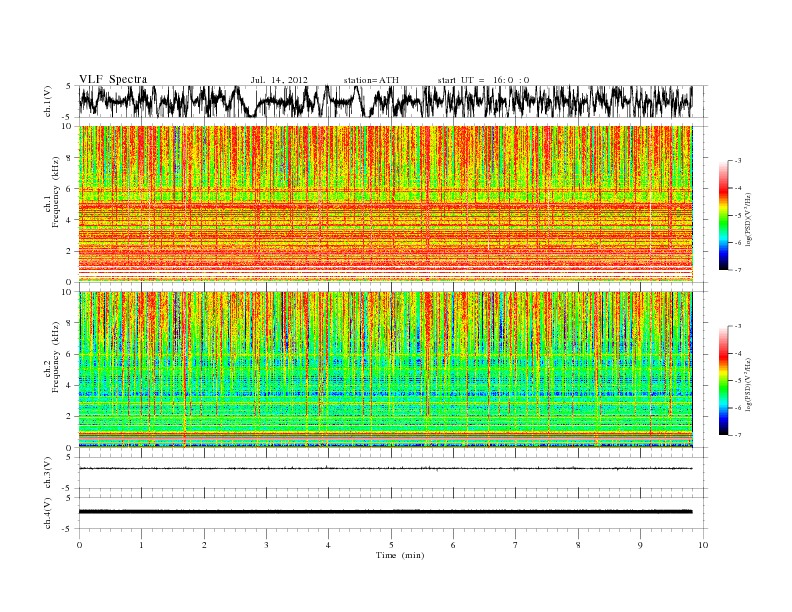
Task: Click the ch.1 spectrogram panel
Action: (x=385, y=203)
